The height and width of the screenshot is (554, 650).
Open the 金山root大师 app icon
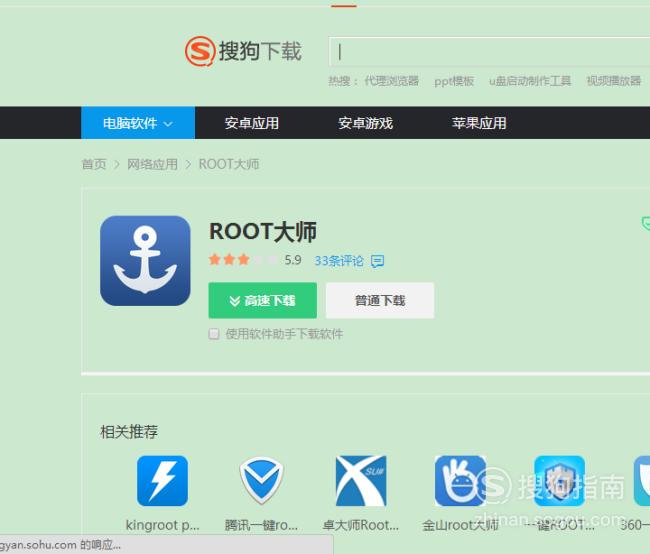coord(460,481)
